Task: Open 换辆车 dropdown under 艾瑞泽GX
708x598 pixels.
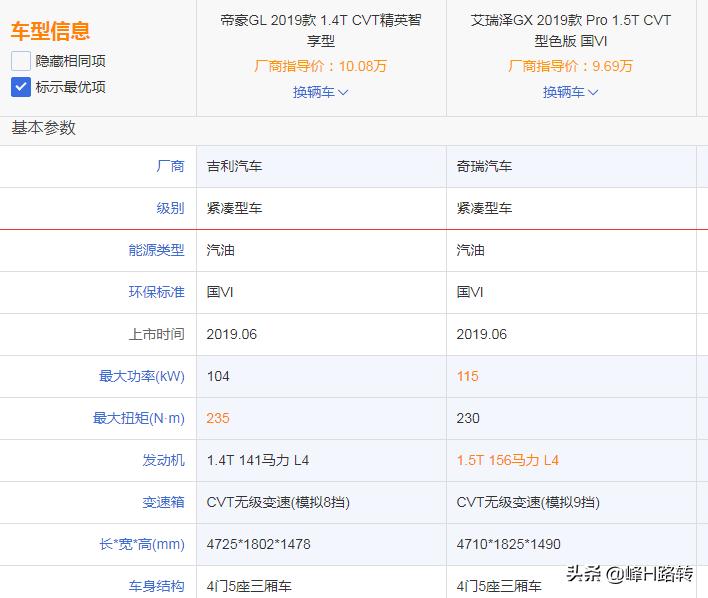Action: pos(570,92)
